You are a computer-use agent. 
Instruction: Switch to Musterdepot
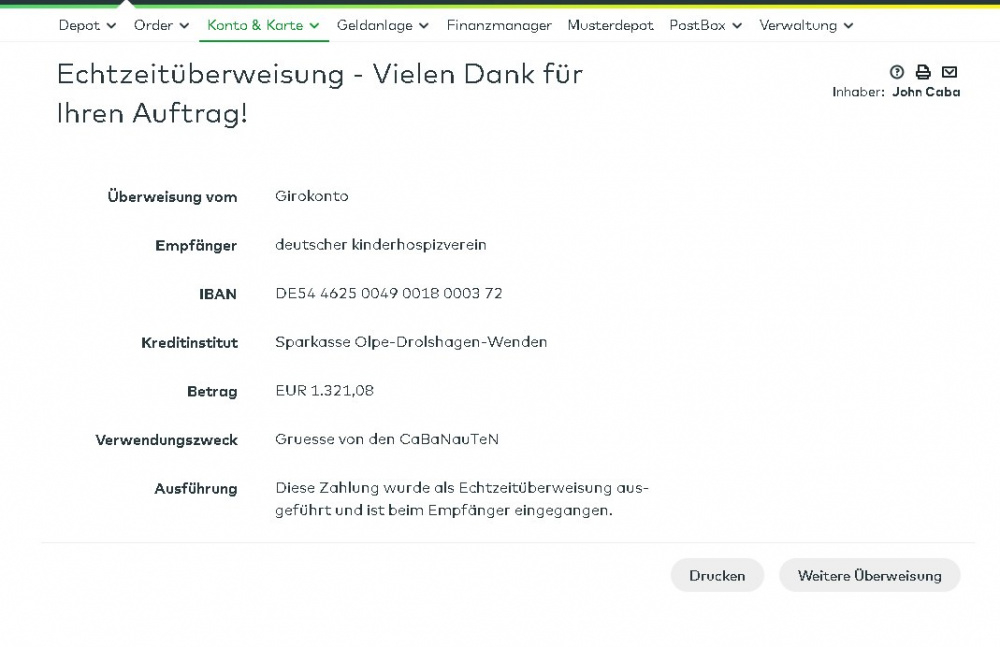(x=610, y=25)
